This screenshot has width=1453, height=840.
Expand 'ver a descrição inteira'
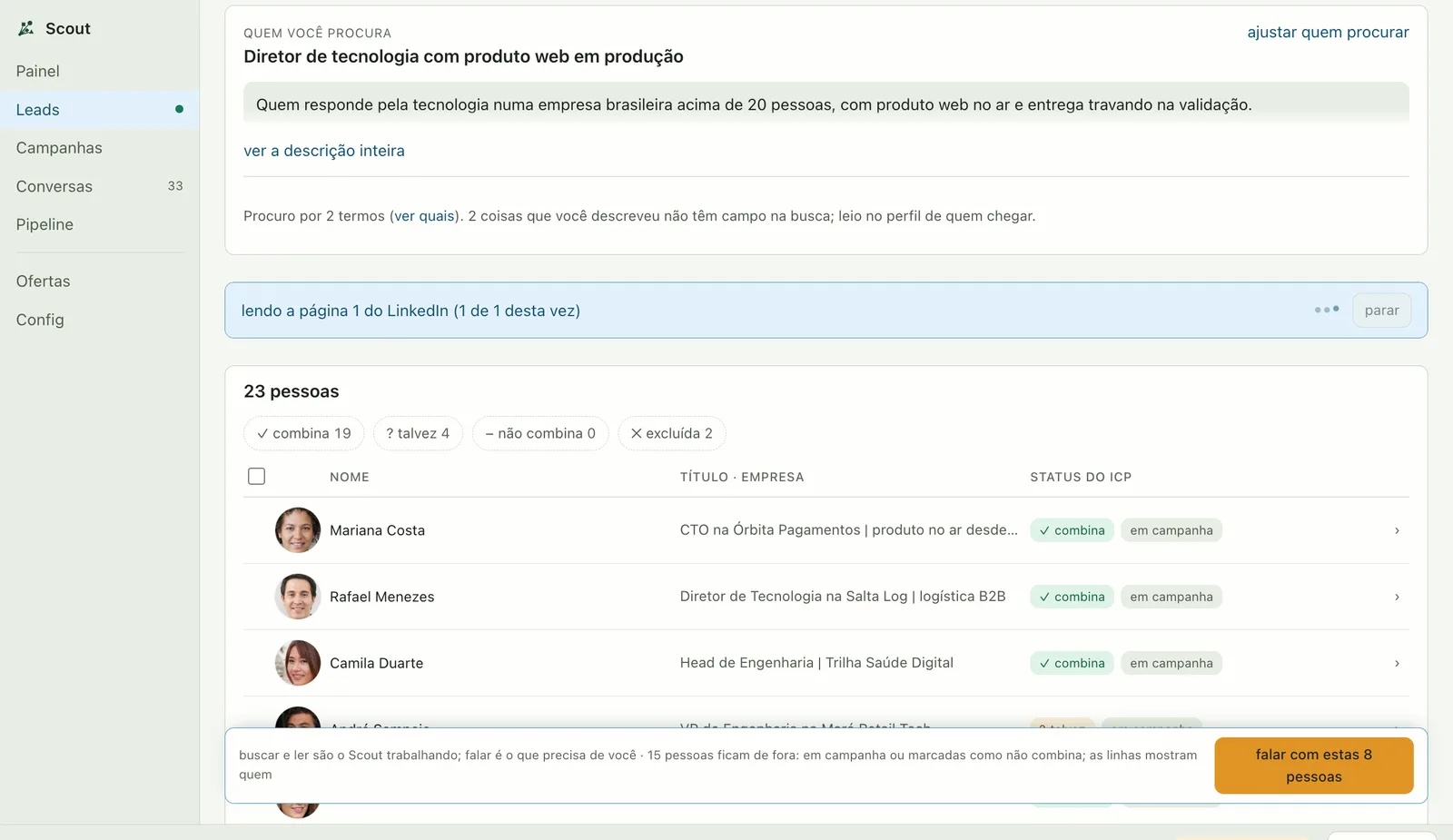tap(324, 151)
